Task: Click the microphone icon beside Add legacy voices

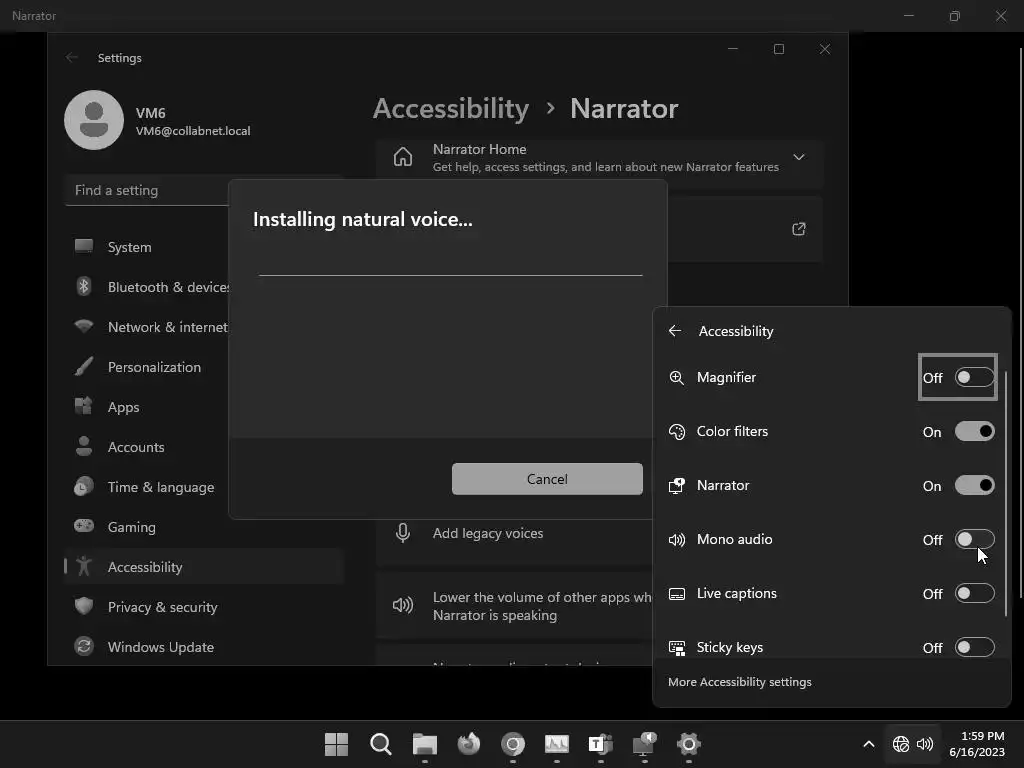Action: pos(403,534)
